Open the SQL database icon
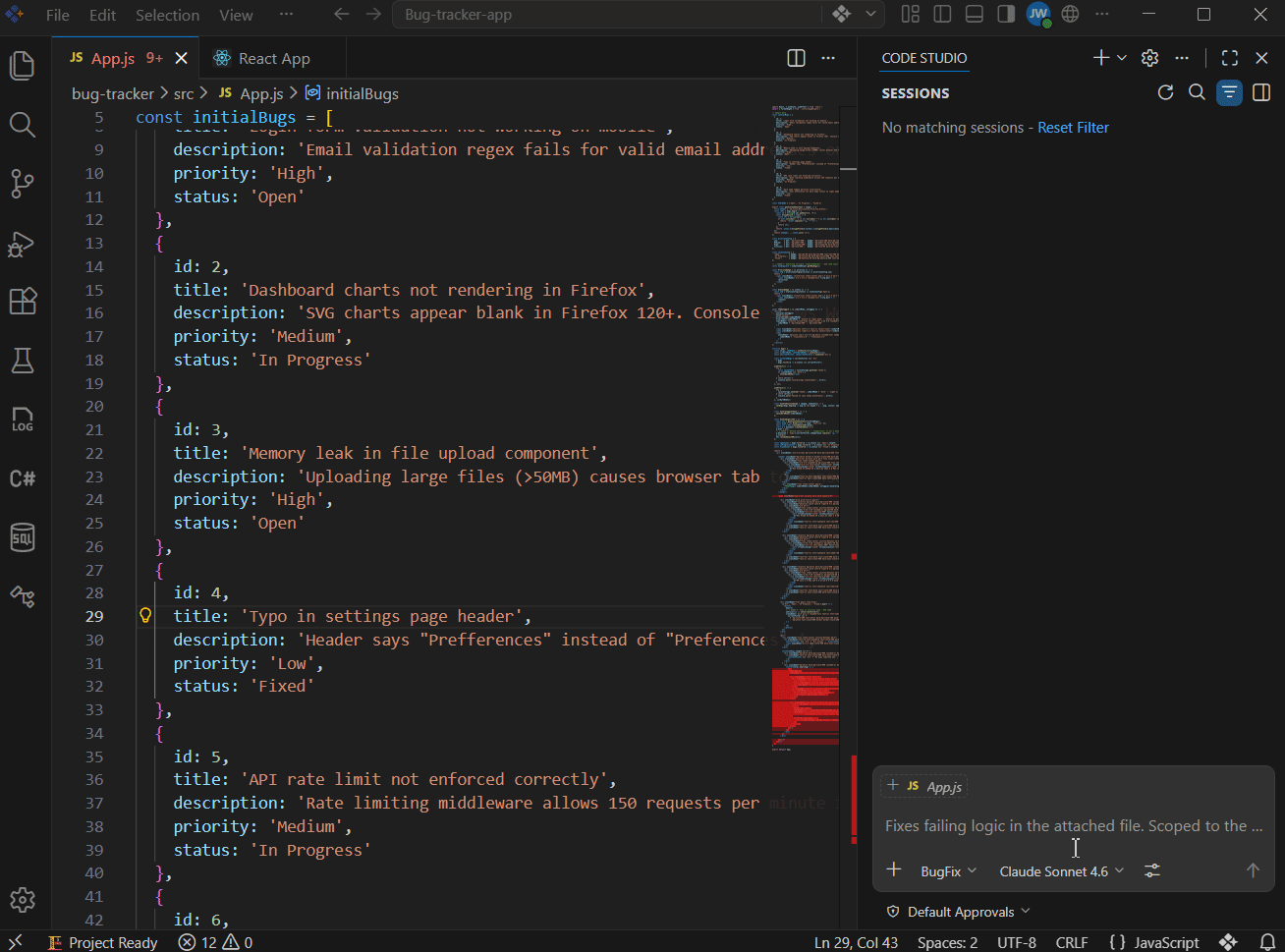 pyautogui.click(x=23, y=537)
